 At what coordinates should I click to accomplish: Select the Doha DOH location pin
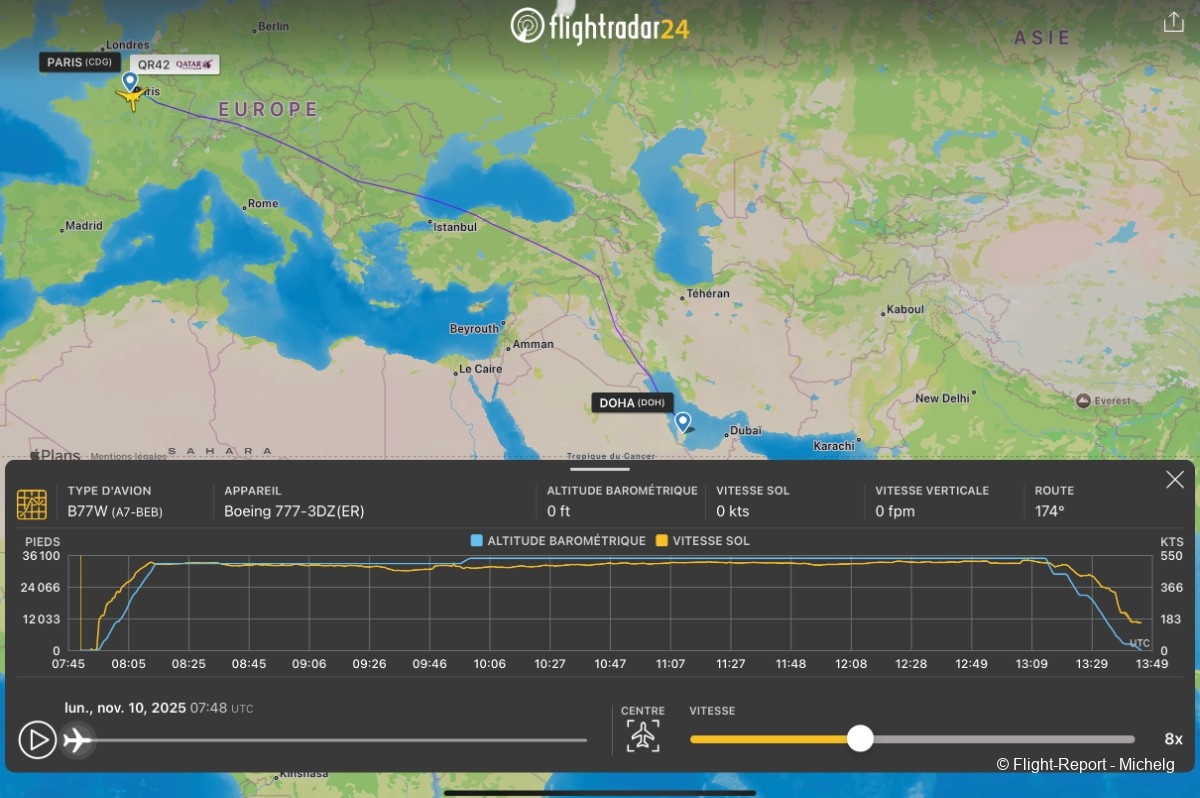(x=682, y=422)
